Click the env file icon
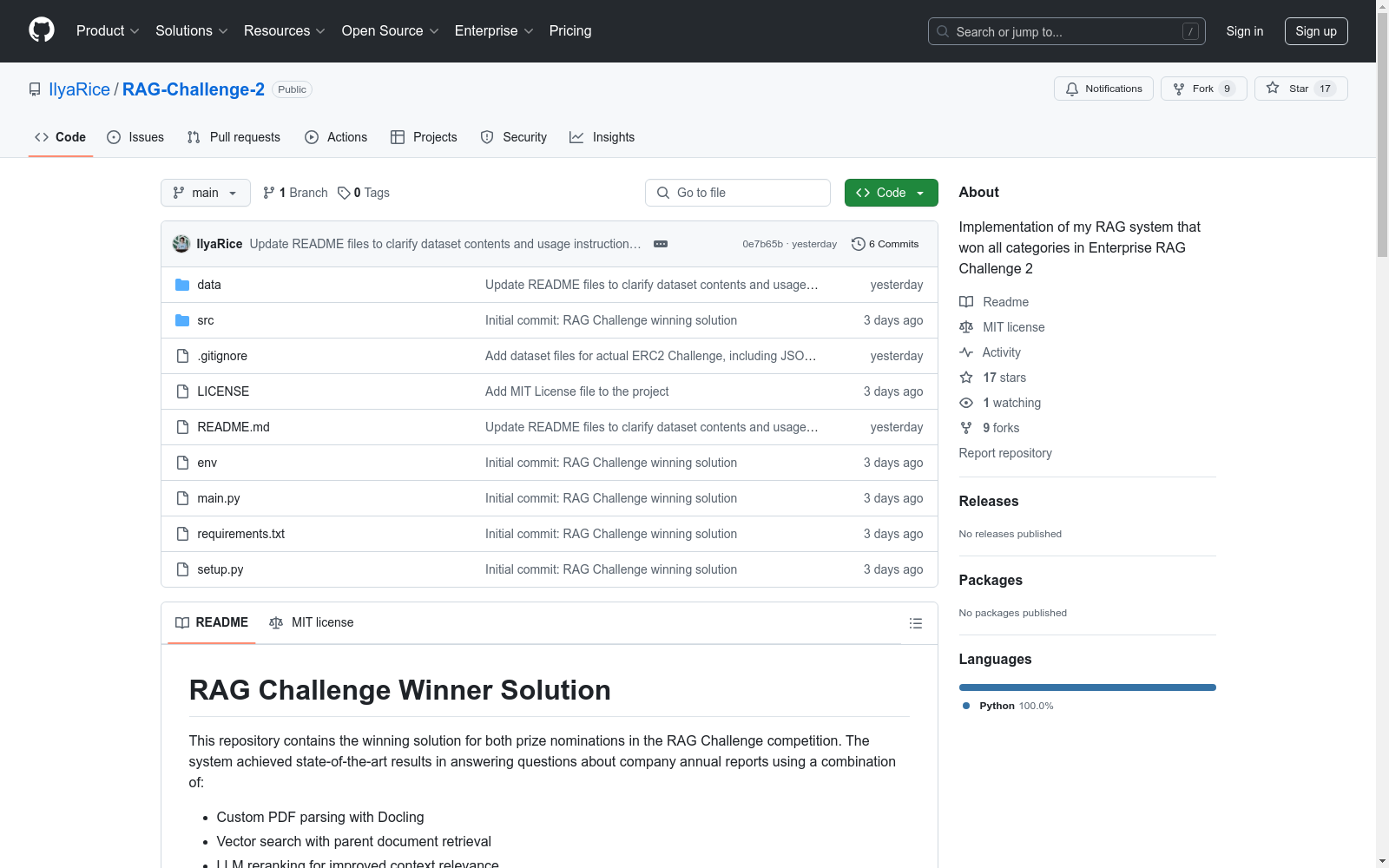1389x868 pixels. [x=182, y=463]
